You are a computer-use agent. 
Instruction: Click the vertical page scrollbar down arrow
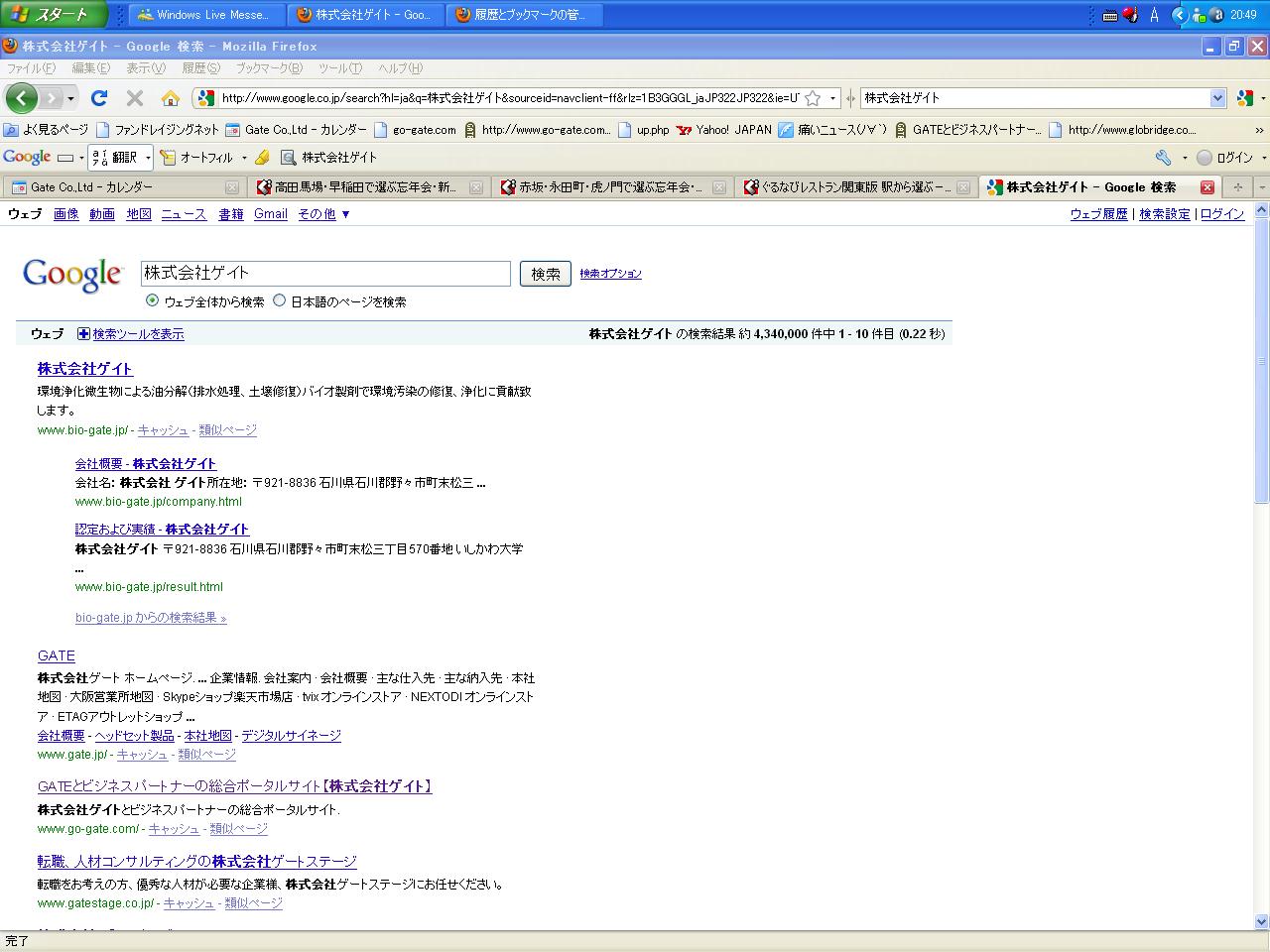[x=1262, y=921]
